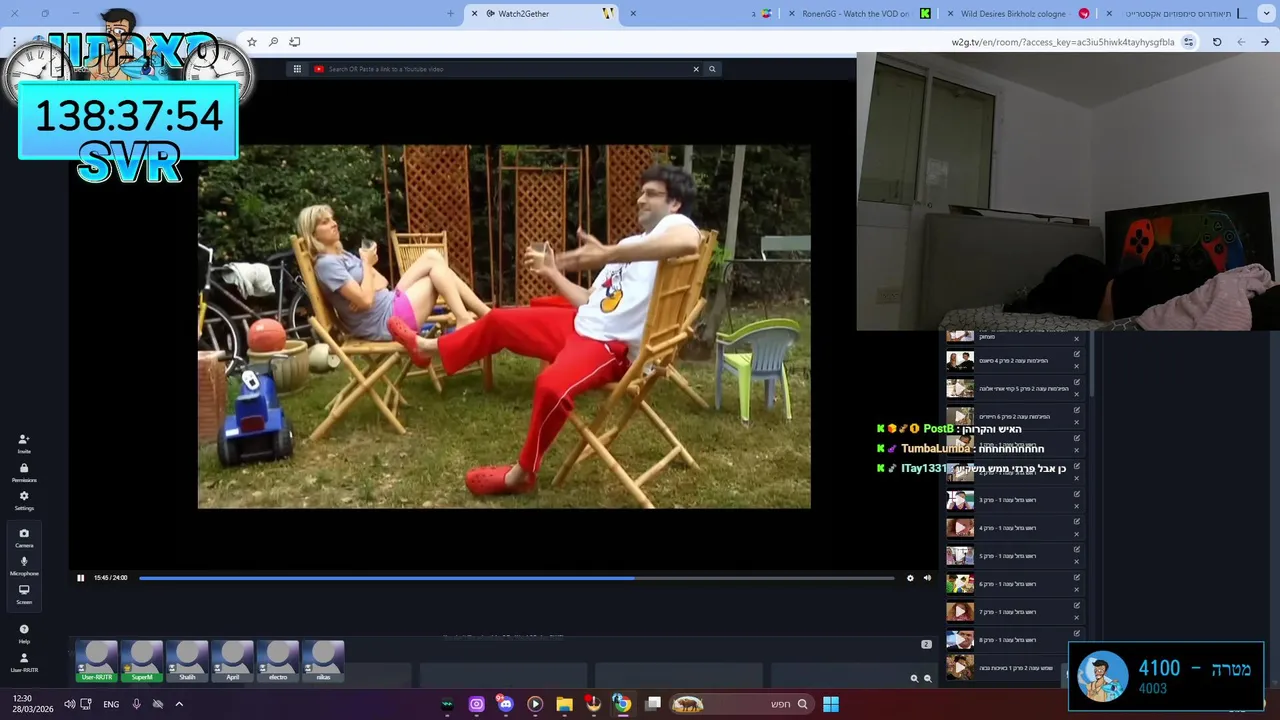Open ENG language switcher in tray
Viewport: 1280px width, 720px height.
pyautogui.click(x=111, y=704)
